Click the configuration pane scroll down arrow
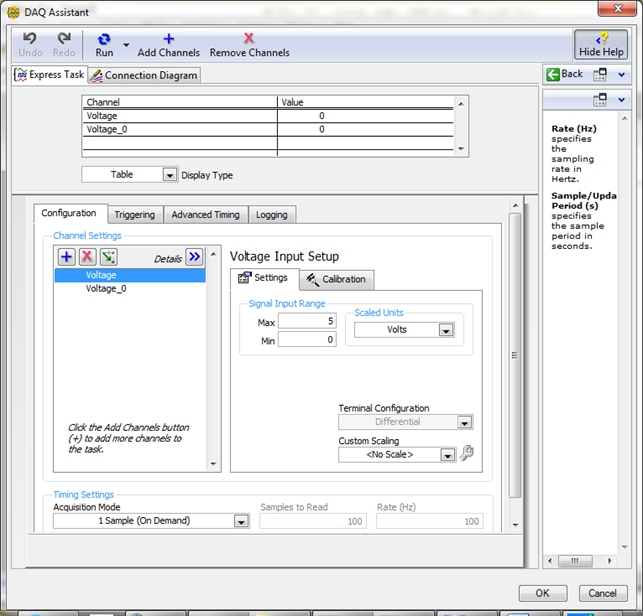Viewport: 643px width, 616px height. [x=515, y=525]
